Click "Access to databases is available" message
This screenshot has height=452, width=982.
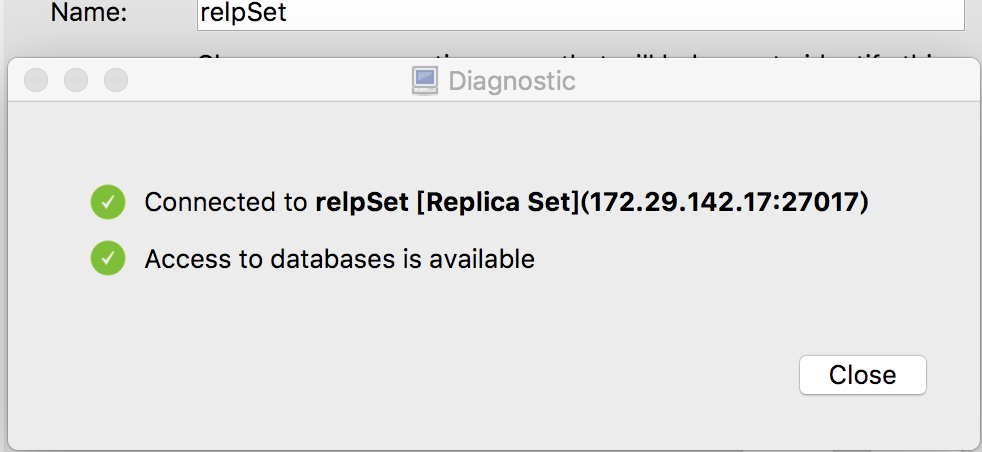tap(339, 260)
